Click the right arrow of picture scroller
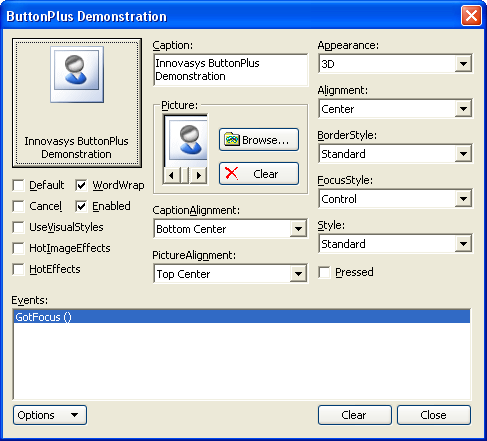 coord(199,175)
